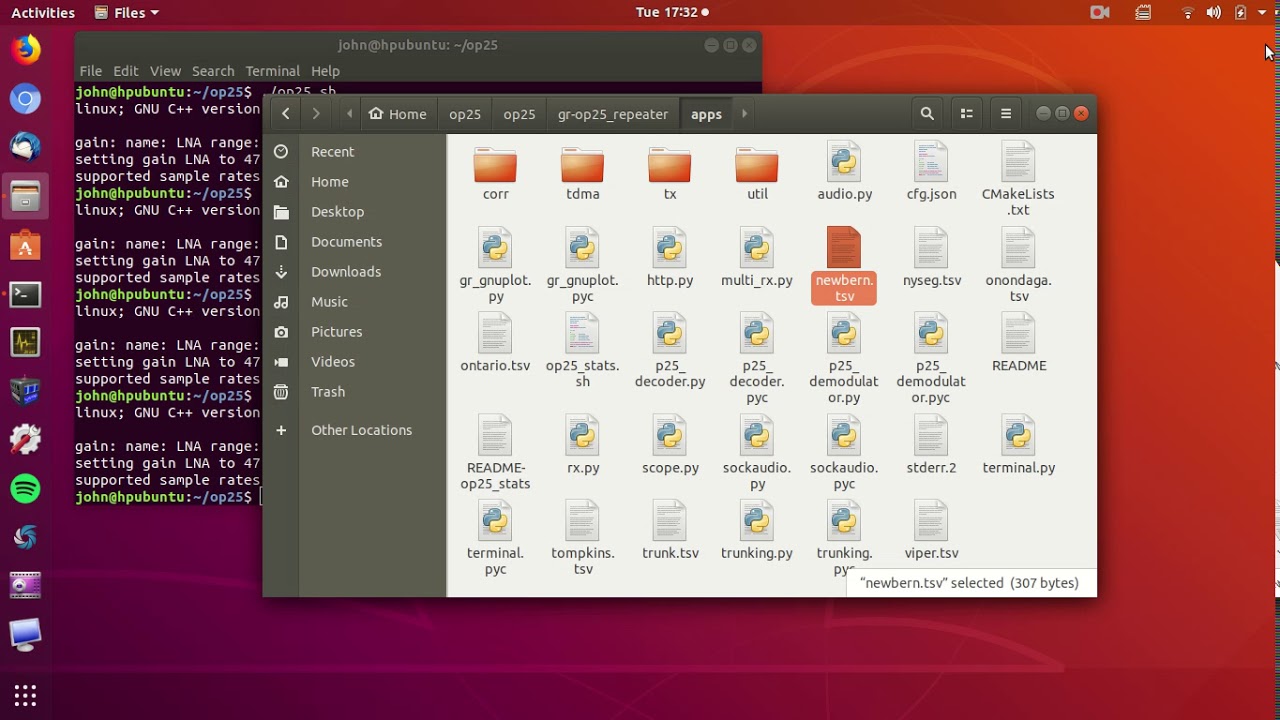The image size is (1280, 720).
Task: Open Downloads in the sidebar
Action: 345,272
